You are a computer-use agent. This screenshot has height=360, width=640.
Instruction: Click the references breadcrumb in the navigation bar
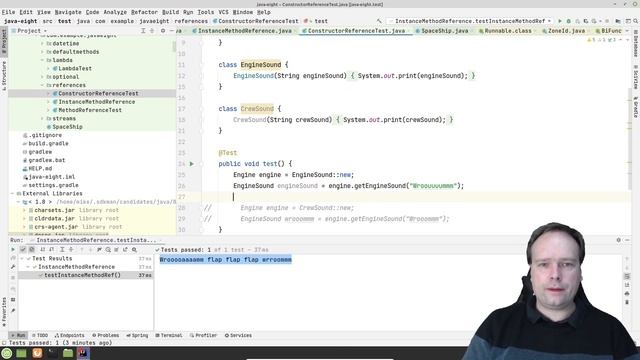(191, 21)
